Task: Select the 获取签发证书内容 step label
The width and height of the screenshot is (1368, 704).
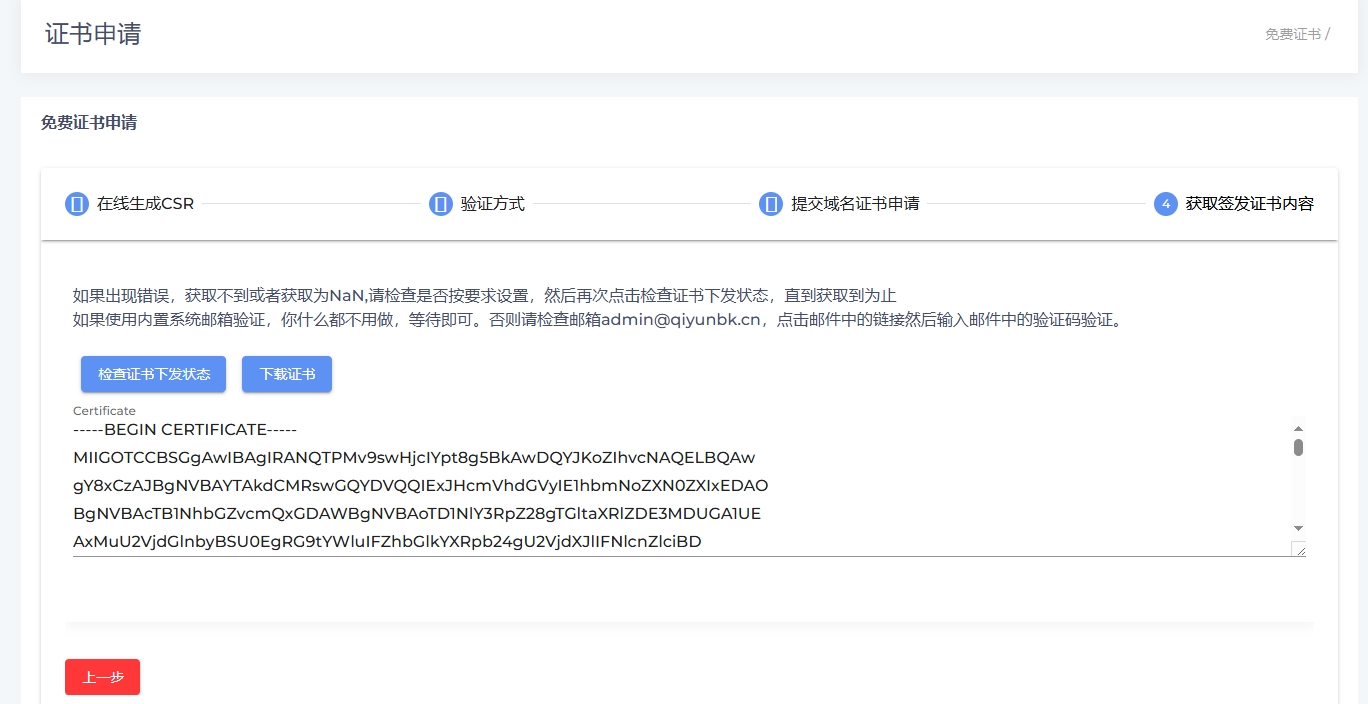Action: (1249, 204)
